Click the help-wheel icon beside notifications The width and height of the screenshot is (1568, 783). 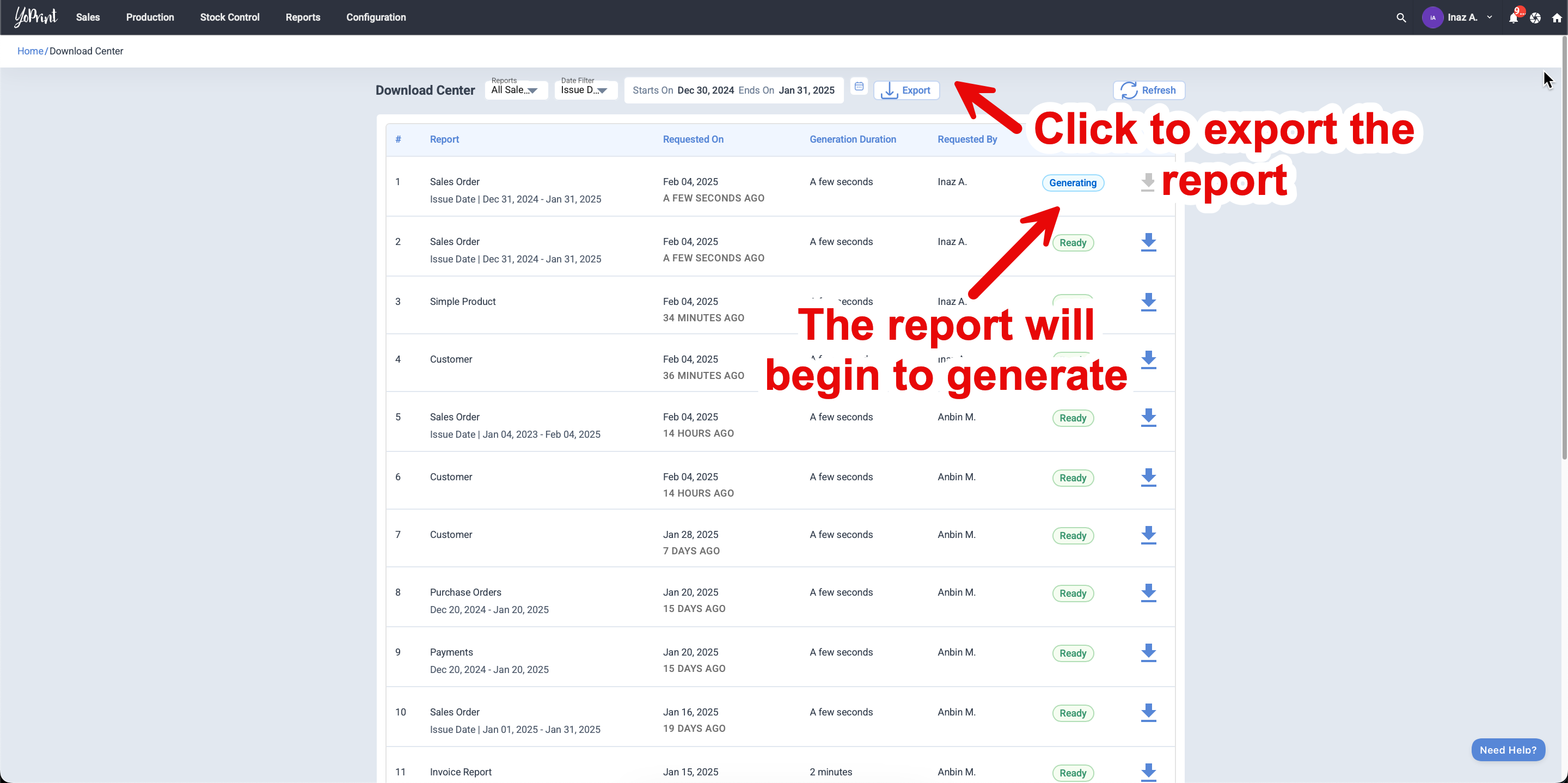coord(1535,17)
